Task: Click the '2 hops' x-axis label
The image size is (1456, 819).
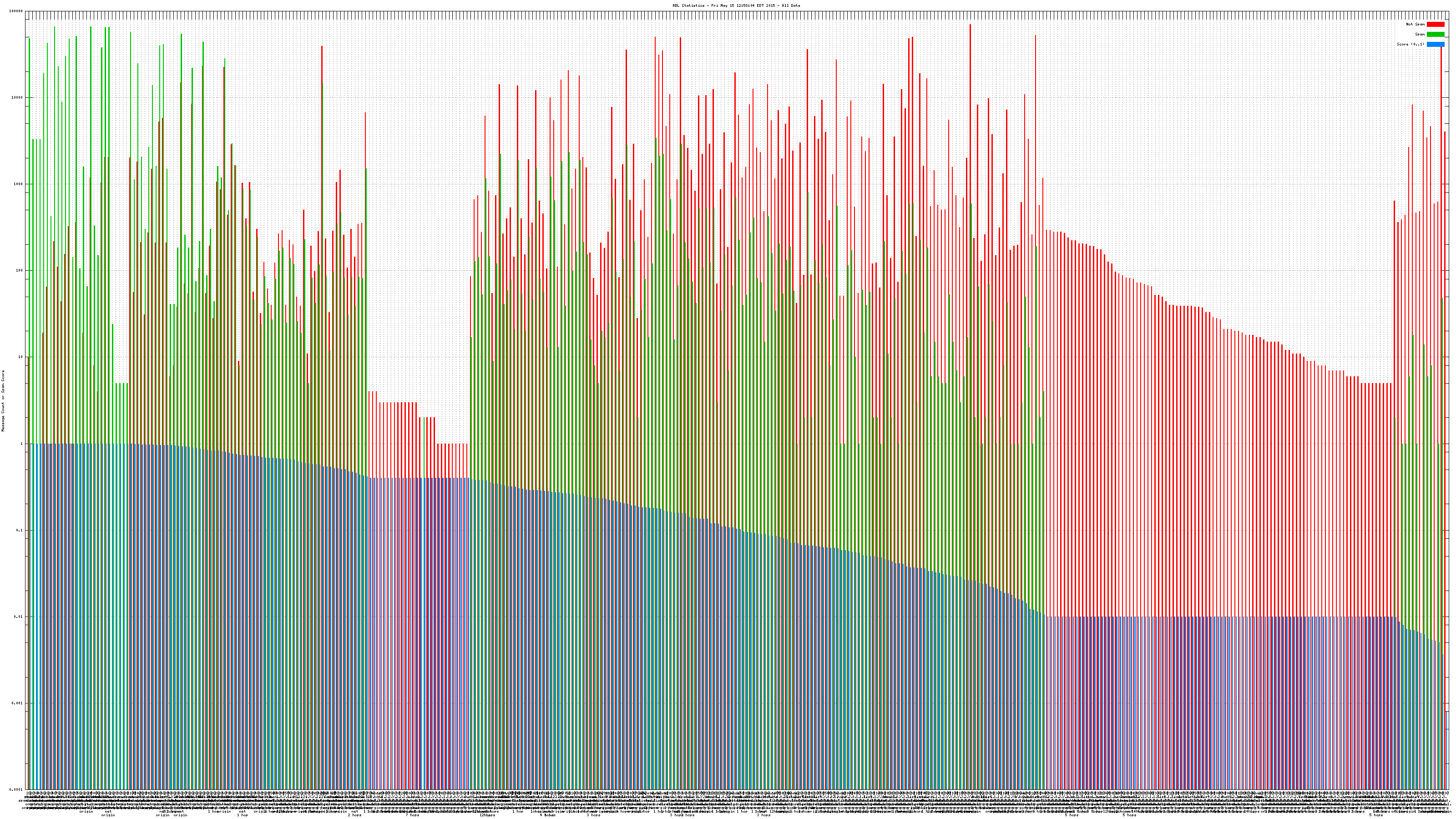Action: click(x=354, y=816)
